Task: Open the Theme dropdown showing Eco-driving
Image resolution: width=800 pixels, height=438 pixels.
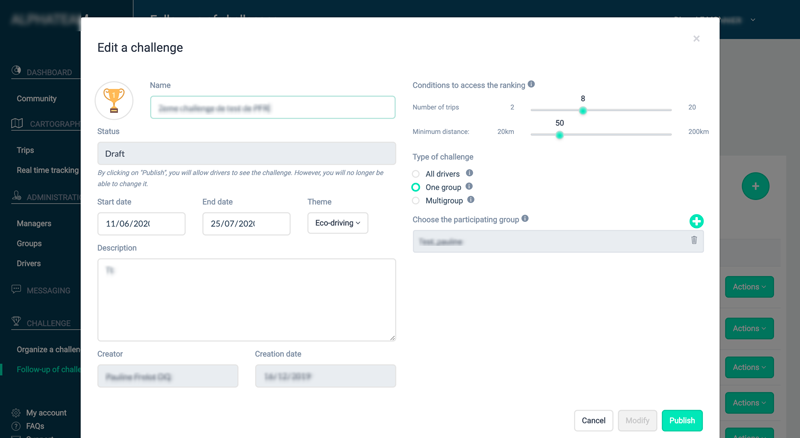Action: (337, 223)
